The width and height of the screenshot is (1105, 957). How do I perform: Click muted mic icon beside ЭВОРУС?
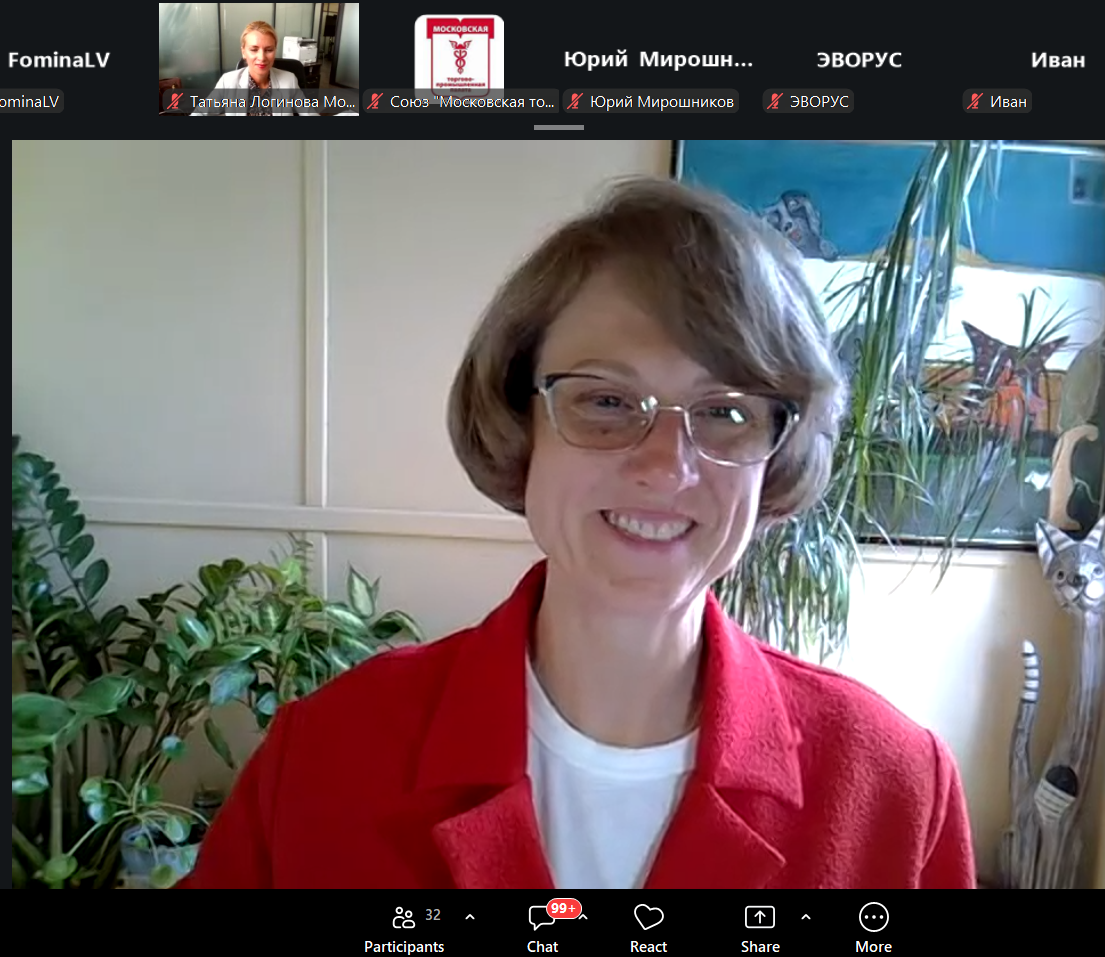tap(775, 101)
